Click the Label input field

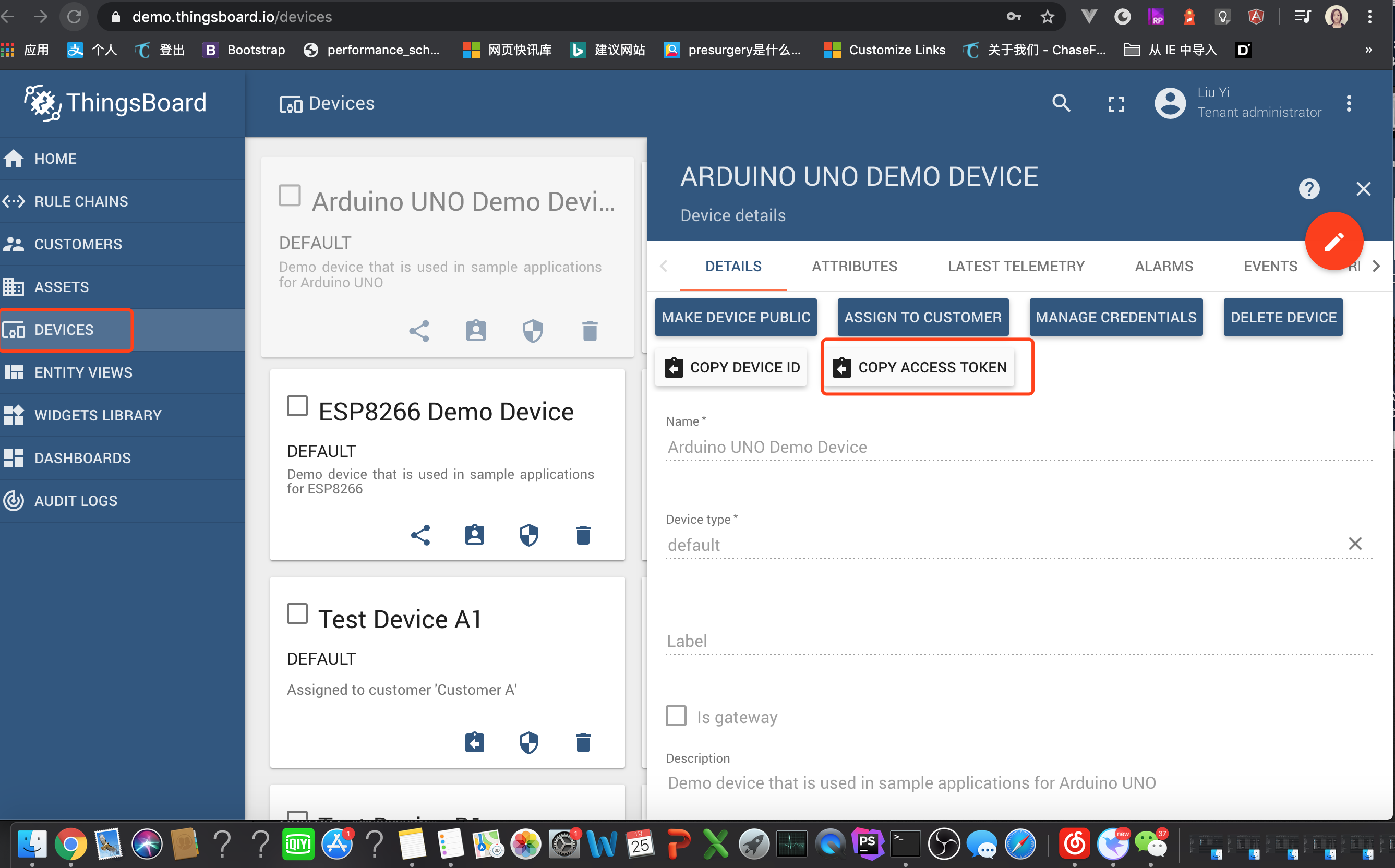point(1019,641)
